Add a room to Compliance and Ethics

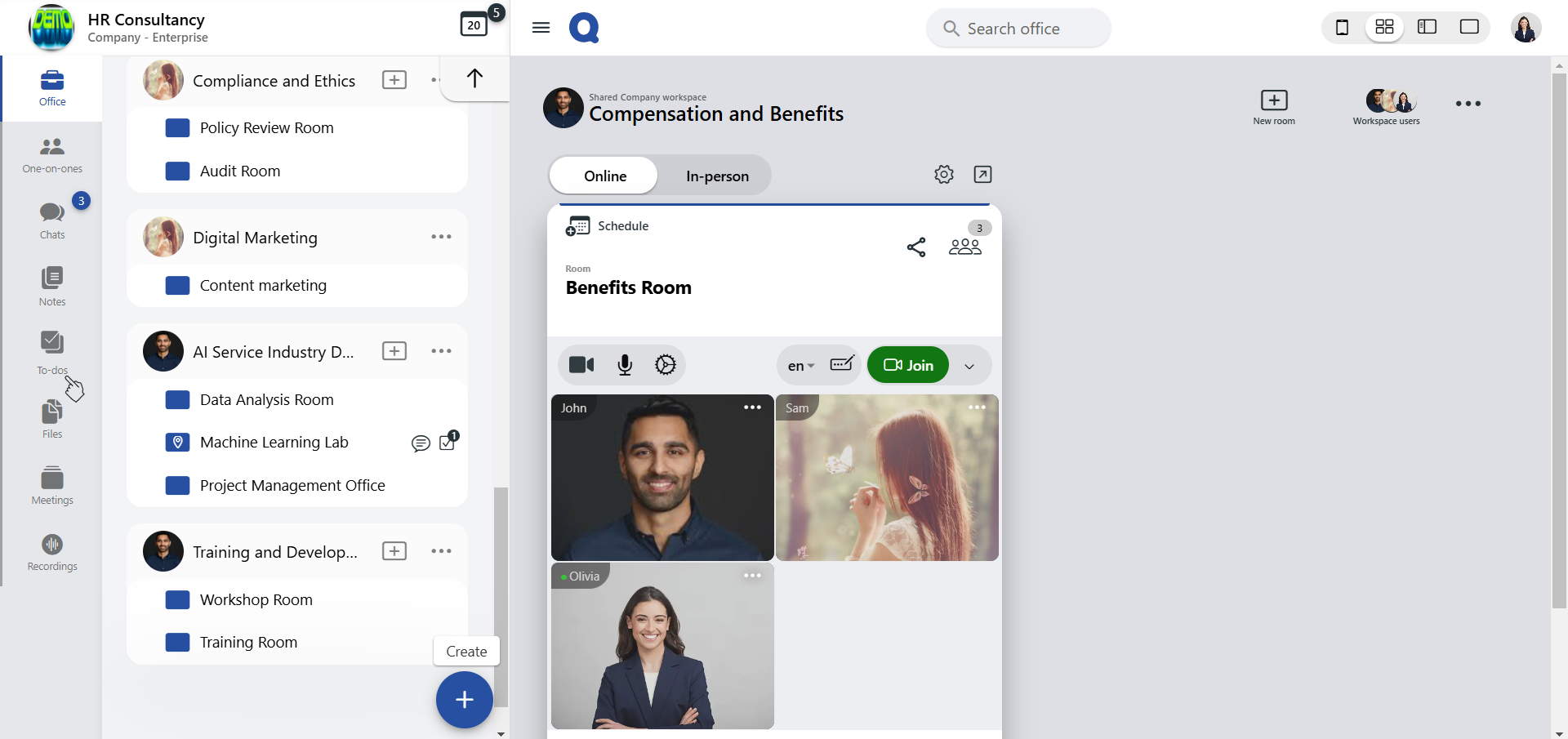[394, 80]
